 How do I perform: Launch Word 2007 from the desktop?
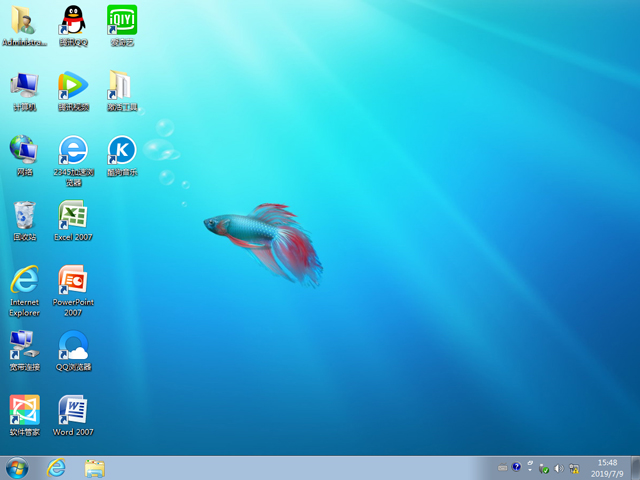tap(72, 410)
